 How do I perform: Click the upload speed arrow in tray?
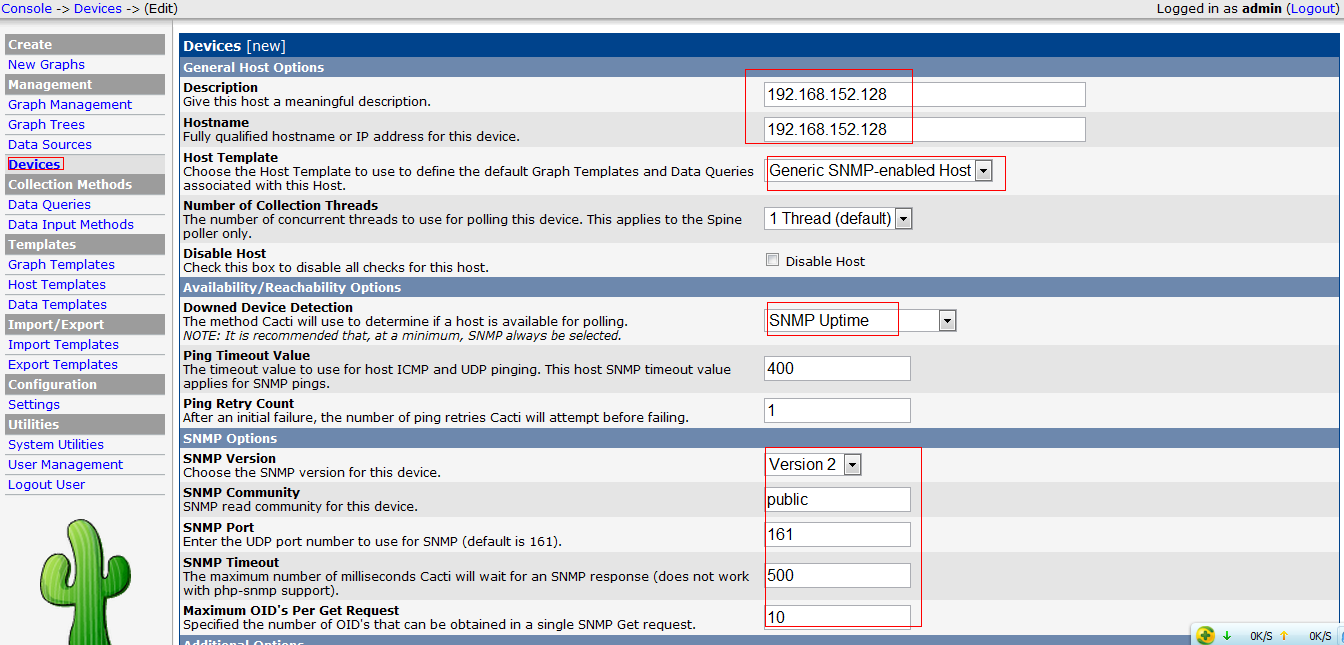(x=1284, y=636)
